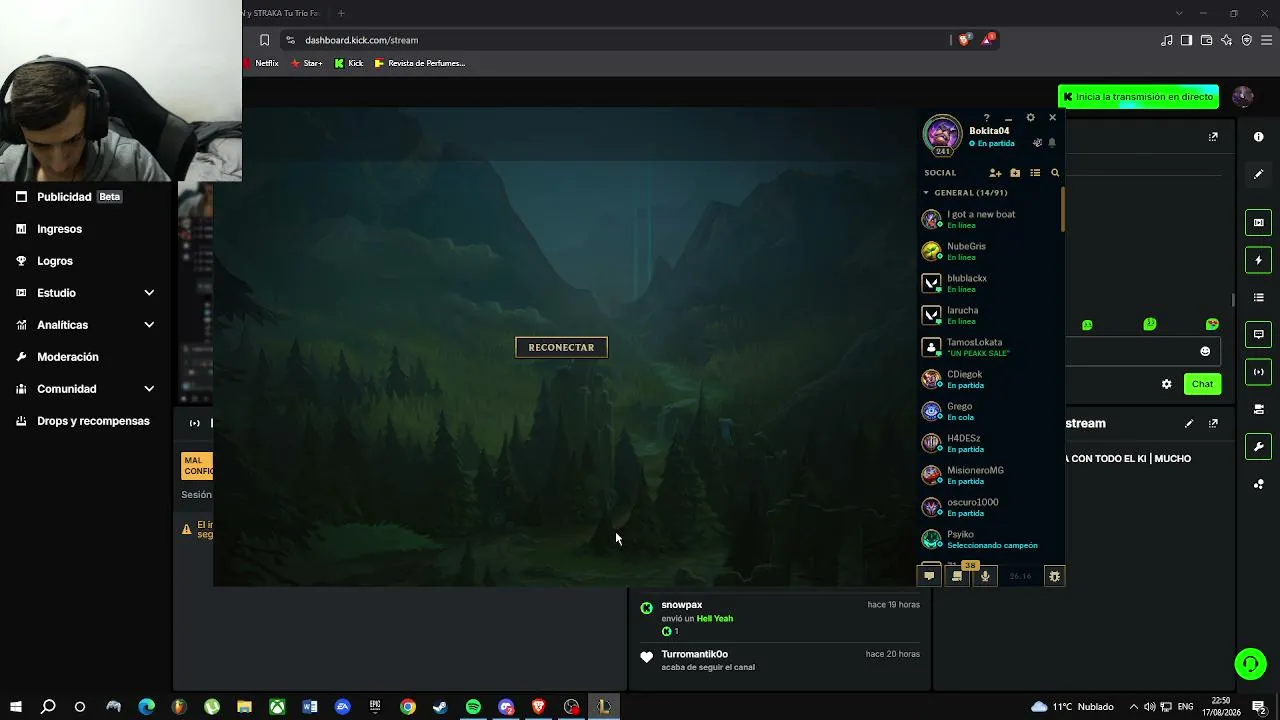Open the notifications bell next to Bokita04

pos(1052,143)
